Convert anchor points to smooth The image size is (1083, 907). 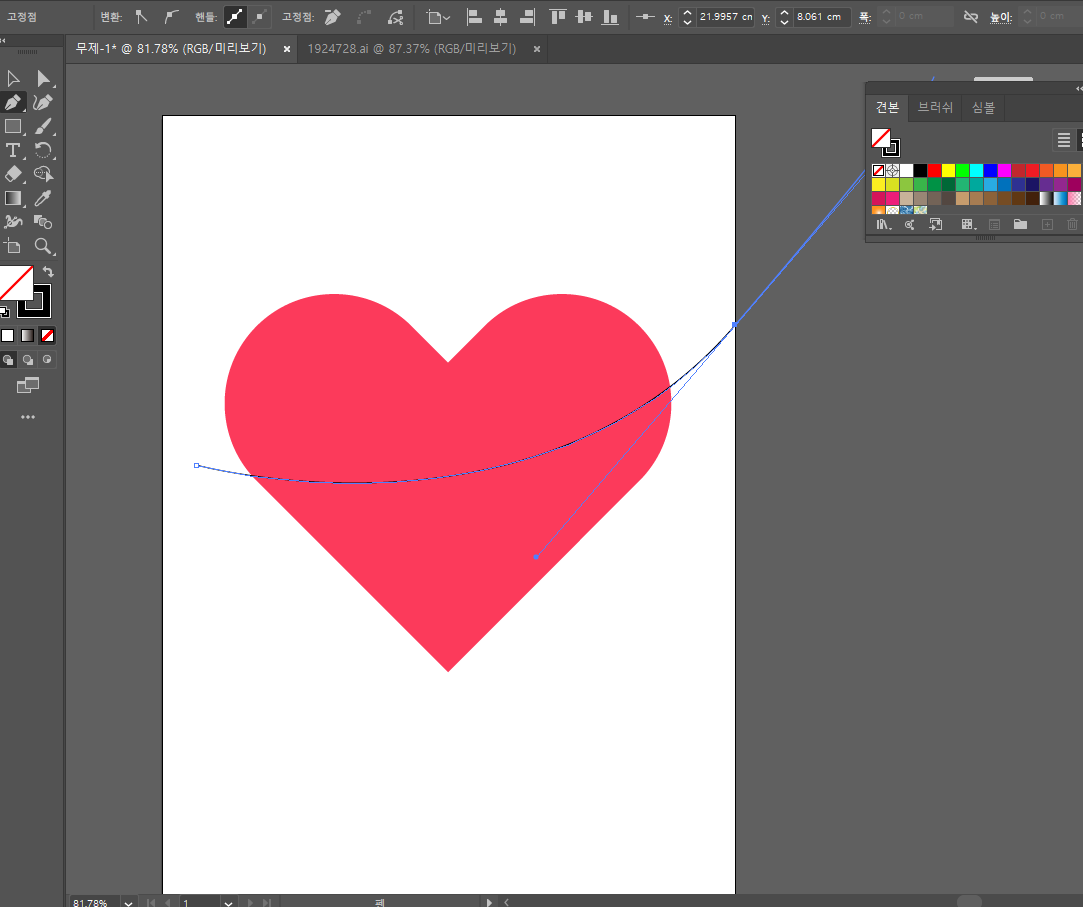(x=171, y=17)
